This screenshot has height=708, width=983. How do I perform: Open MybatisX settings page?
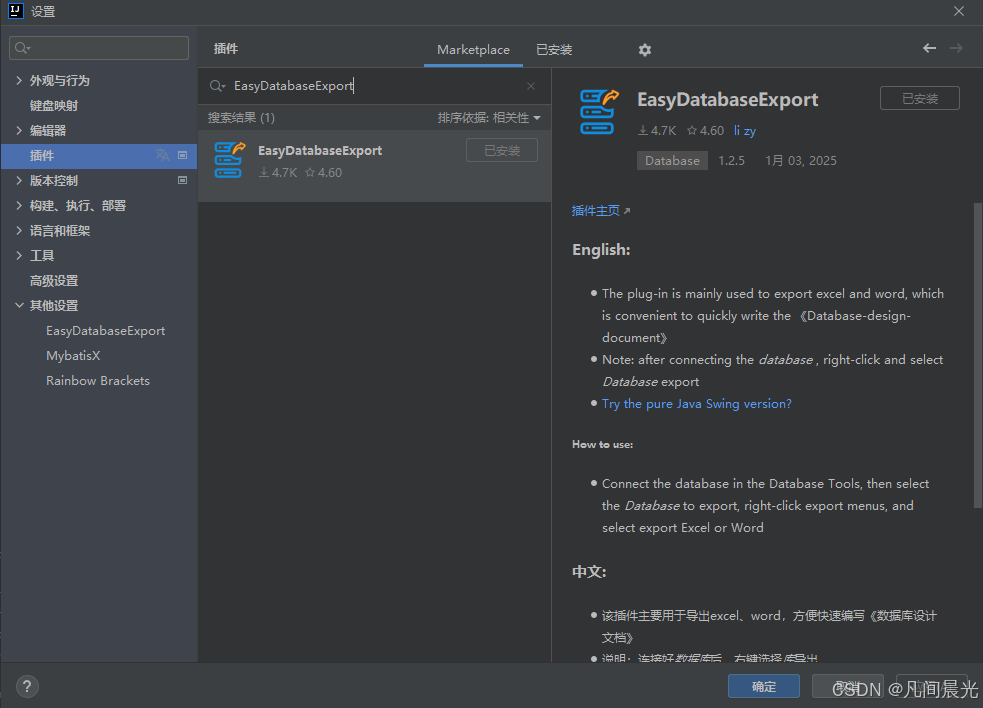click(x=73, y=356)
